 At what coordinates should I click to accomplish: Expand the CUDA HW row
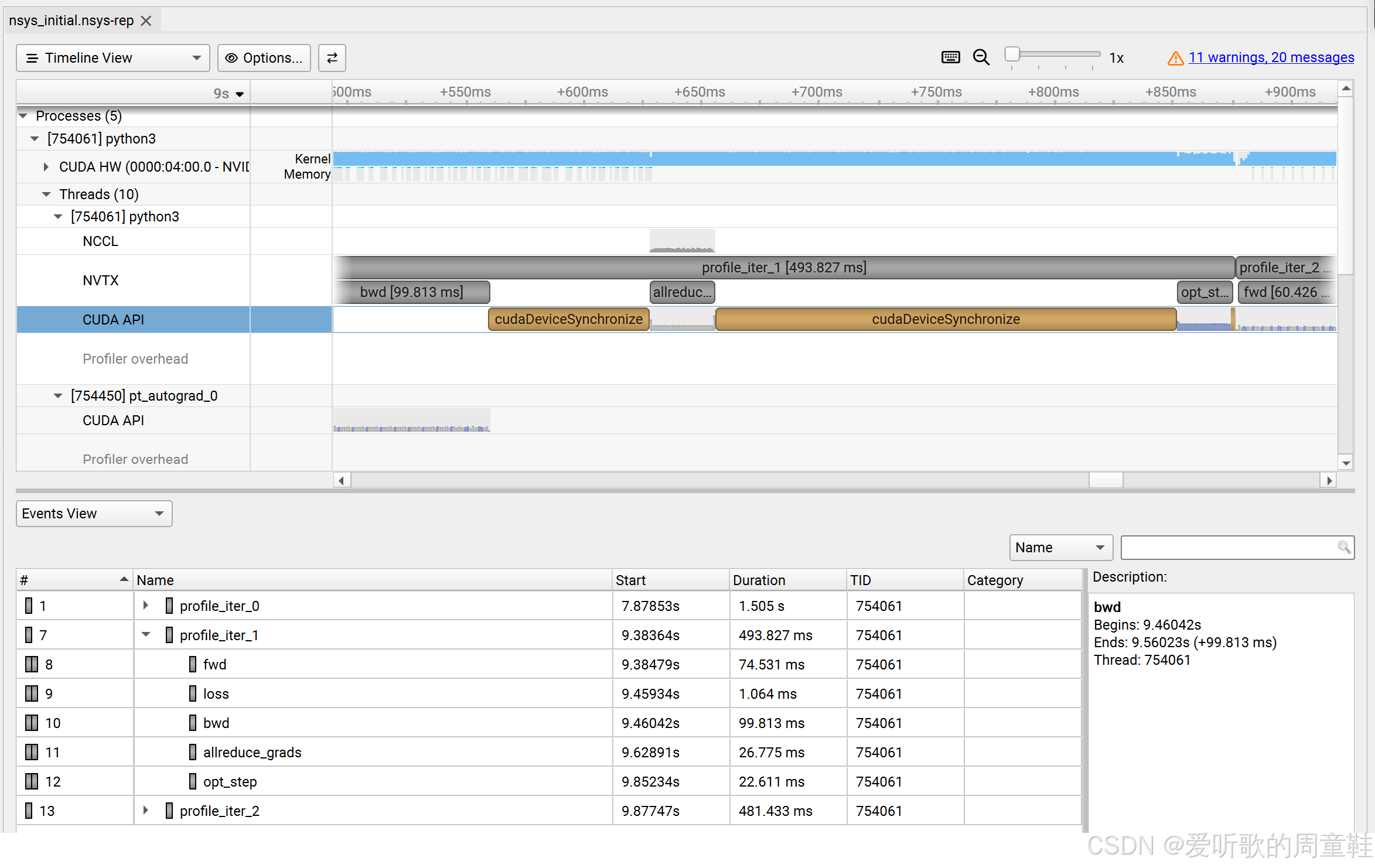[46, 167]
